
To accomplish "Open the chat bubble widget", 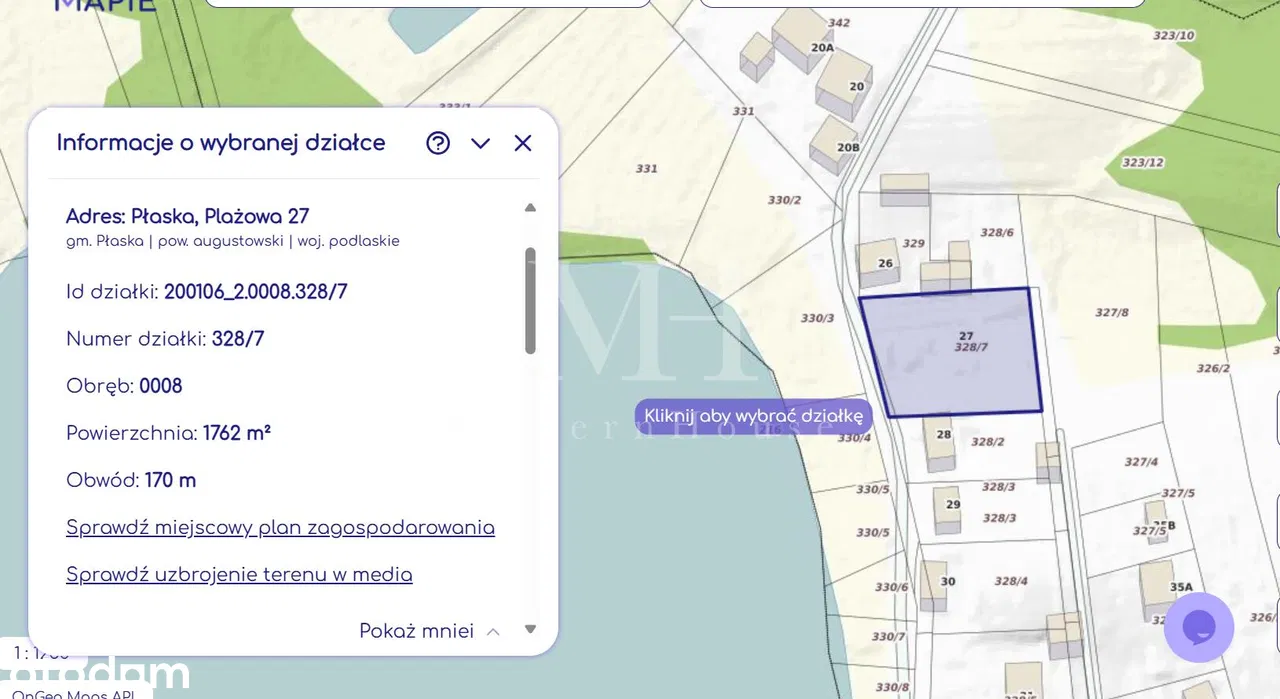I will click(x=1198, y=627).
